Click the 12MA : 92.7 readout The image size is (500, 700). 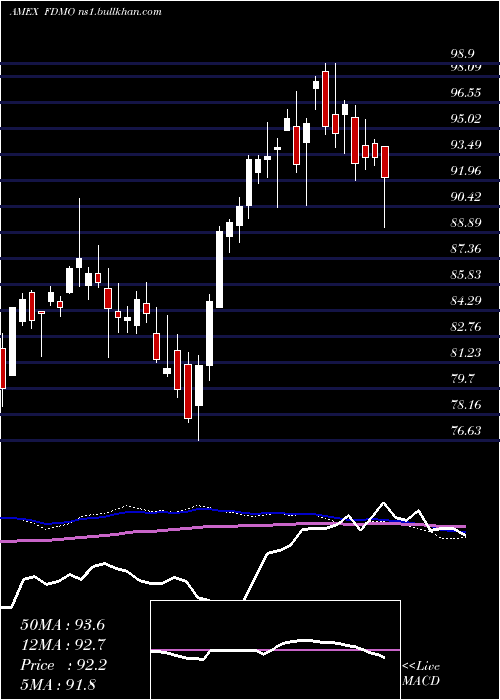(x=62, y=645)
